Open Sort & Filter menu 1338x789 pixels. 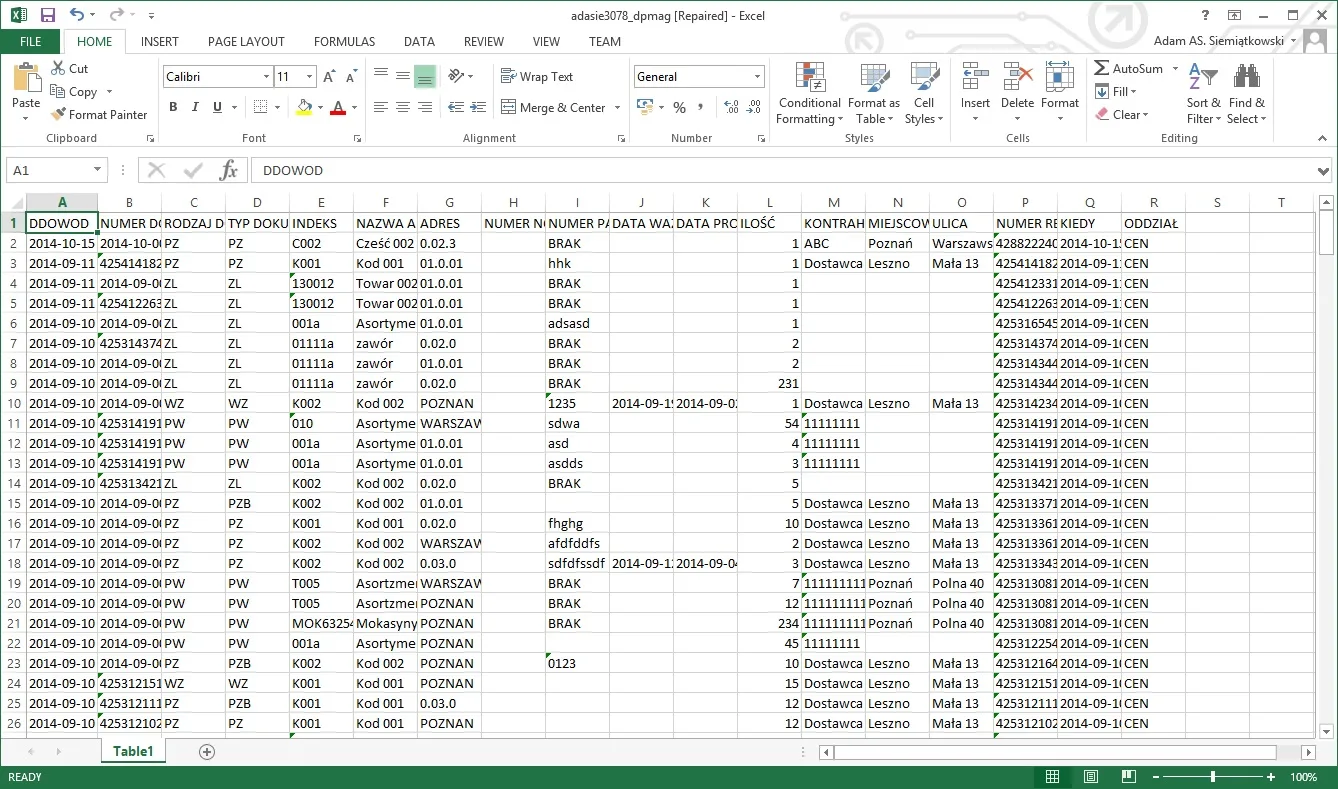(1204, 93)
